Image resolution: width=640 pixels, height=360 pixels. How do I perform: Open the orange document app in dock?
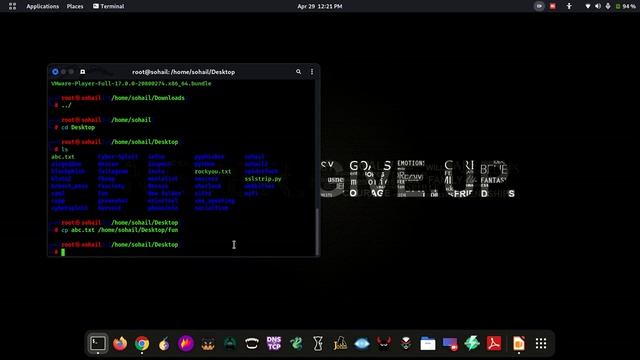coord(519,344)
